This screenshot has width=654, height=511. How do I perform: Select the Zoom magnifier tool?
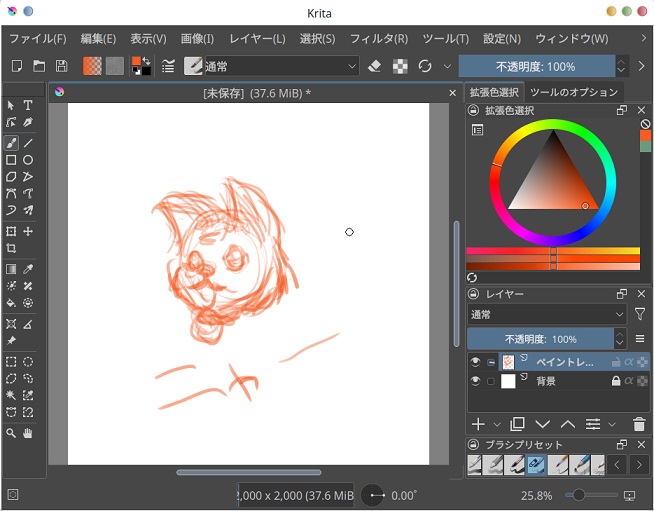coord(11,433)
